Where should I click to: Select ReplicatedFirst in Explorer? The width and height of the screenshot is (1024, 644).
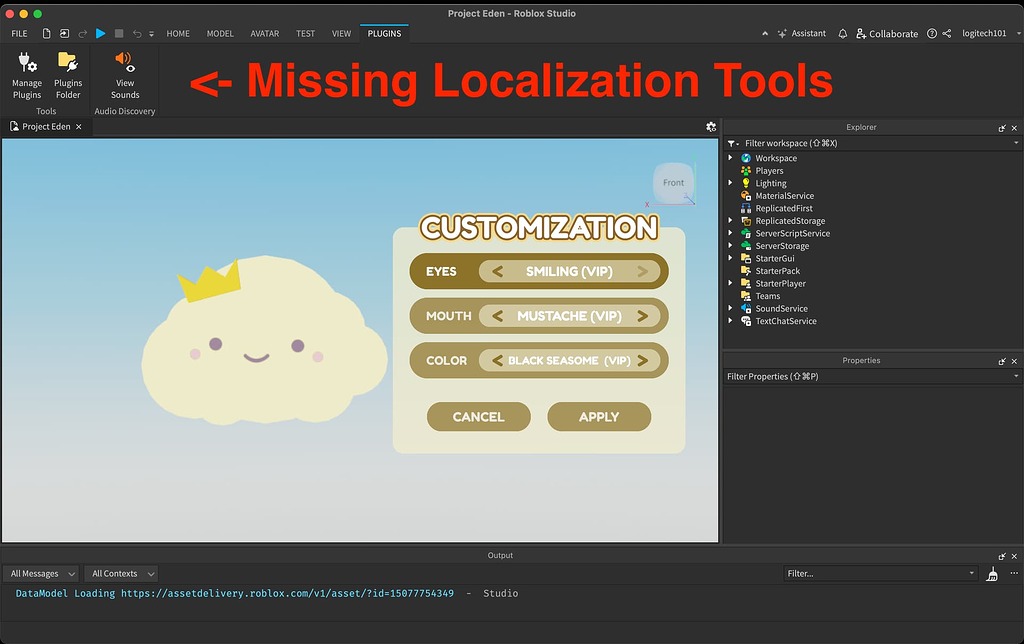784,208
